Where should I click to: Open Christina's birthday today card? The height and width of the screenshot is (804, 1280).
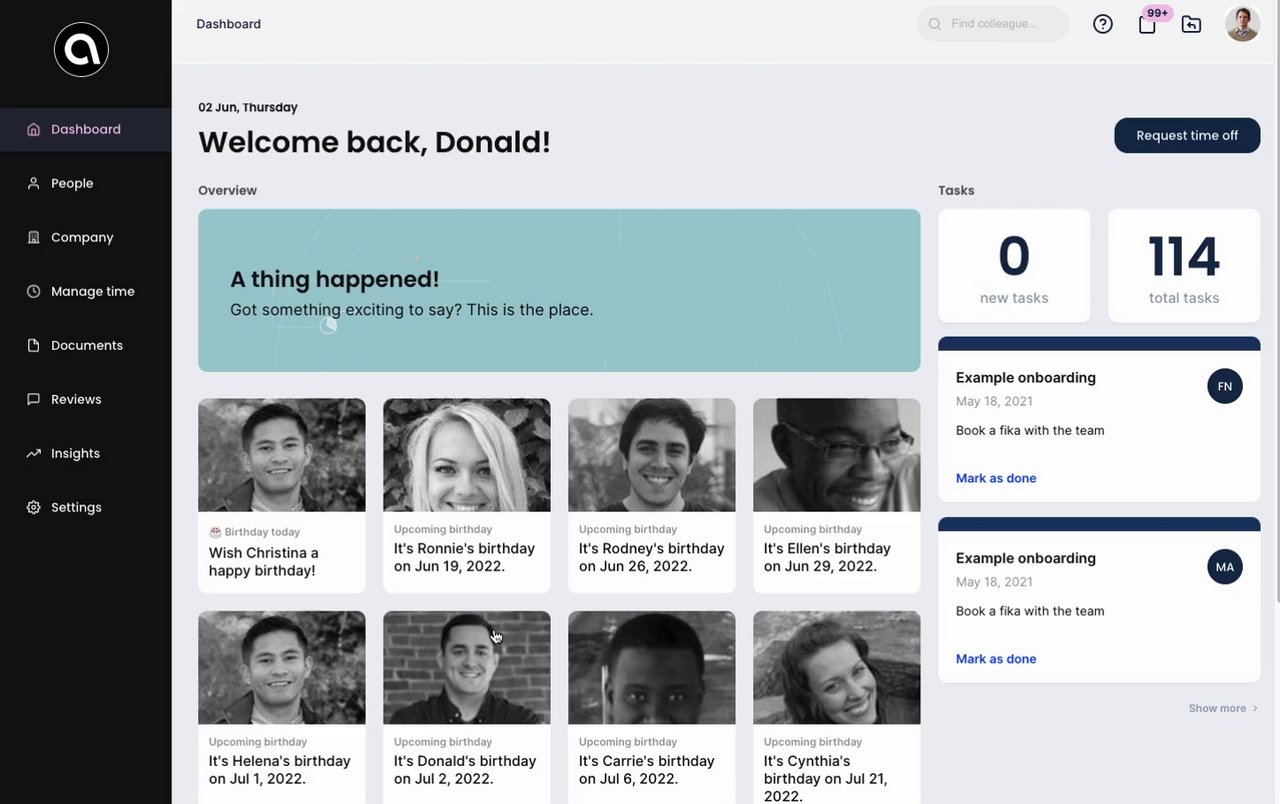point(282,495)
